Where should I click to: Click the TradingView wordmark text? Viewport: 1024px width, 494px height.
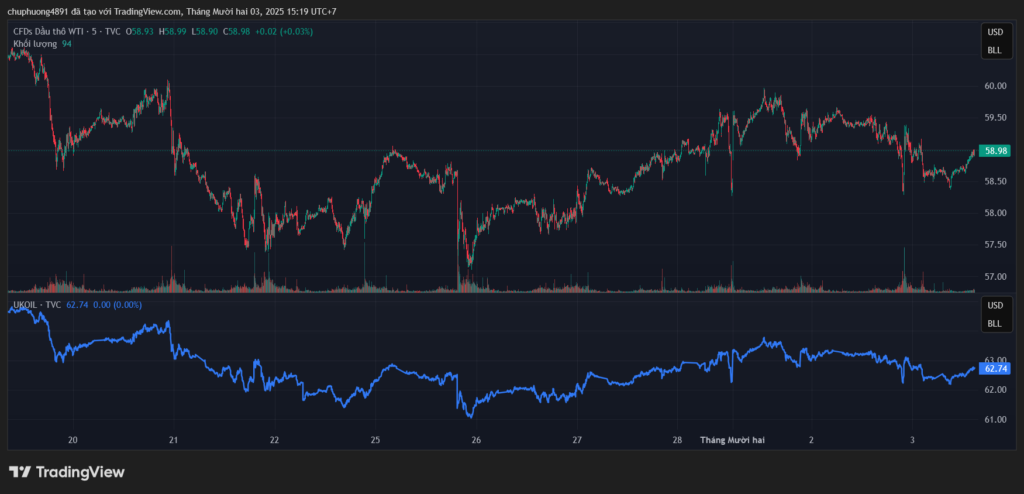tap(80, 472)
